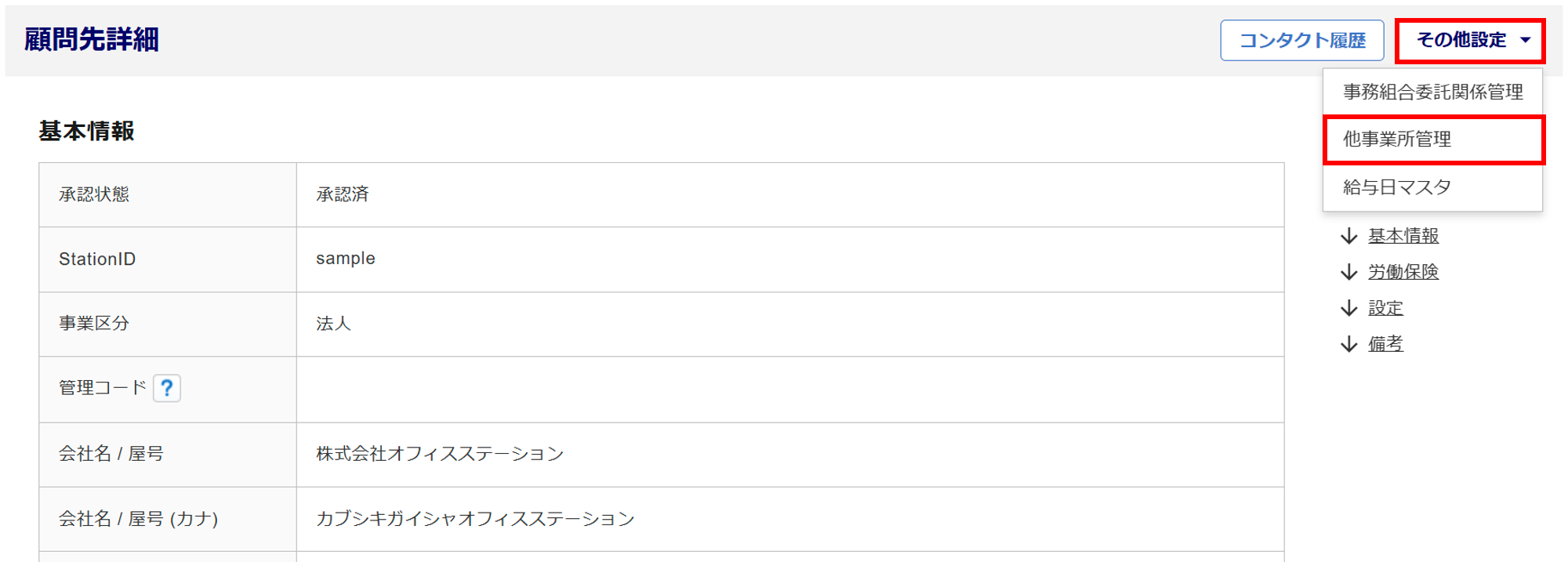Click down arrow icon beside 設定 link
This screenshot has width=1568, height=562.
[x=1348, y=308]
